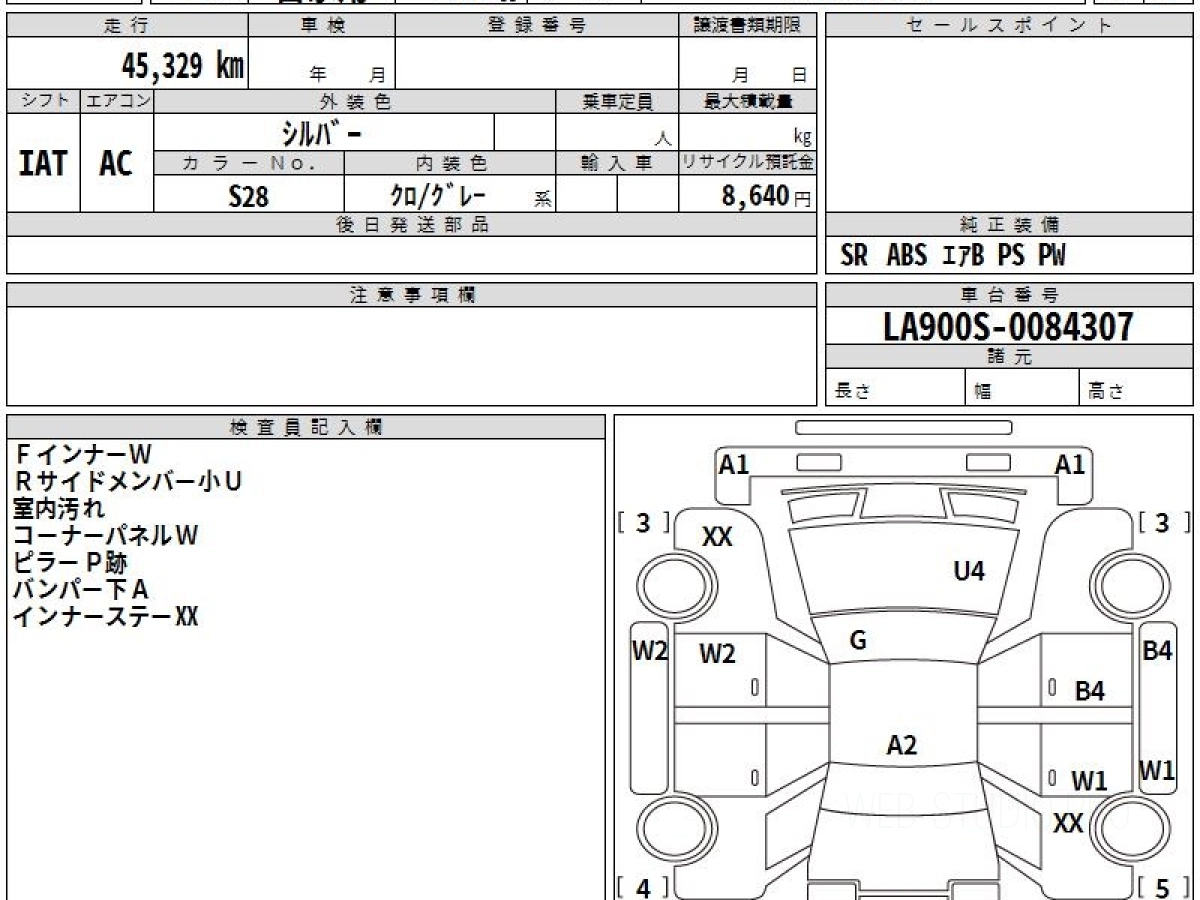Click the リサイクル預託金 header
This screenshot has height=900, width=1200.
(x=748, y=163)
